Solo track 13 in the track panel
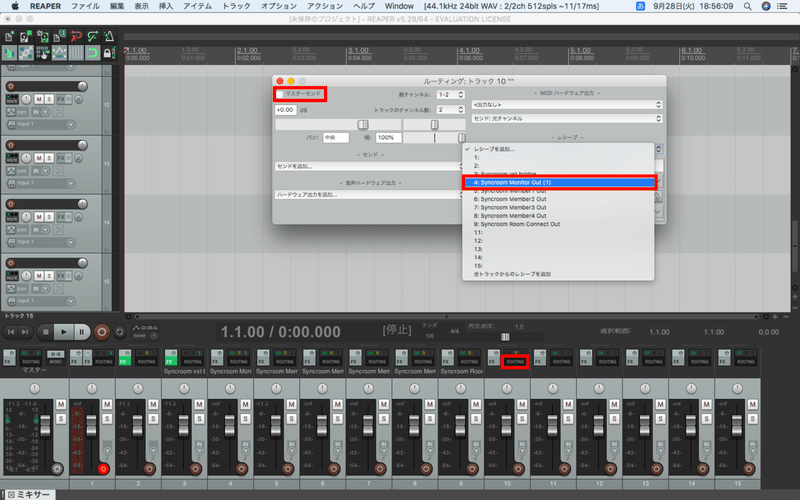Viewport: 800px width, 500px height. click(x=49, y=158)
